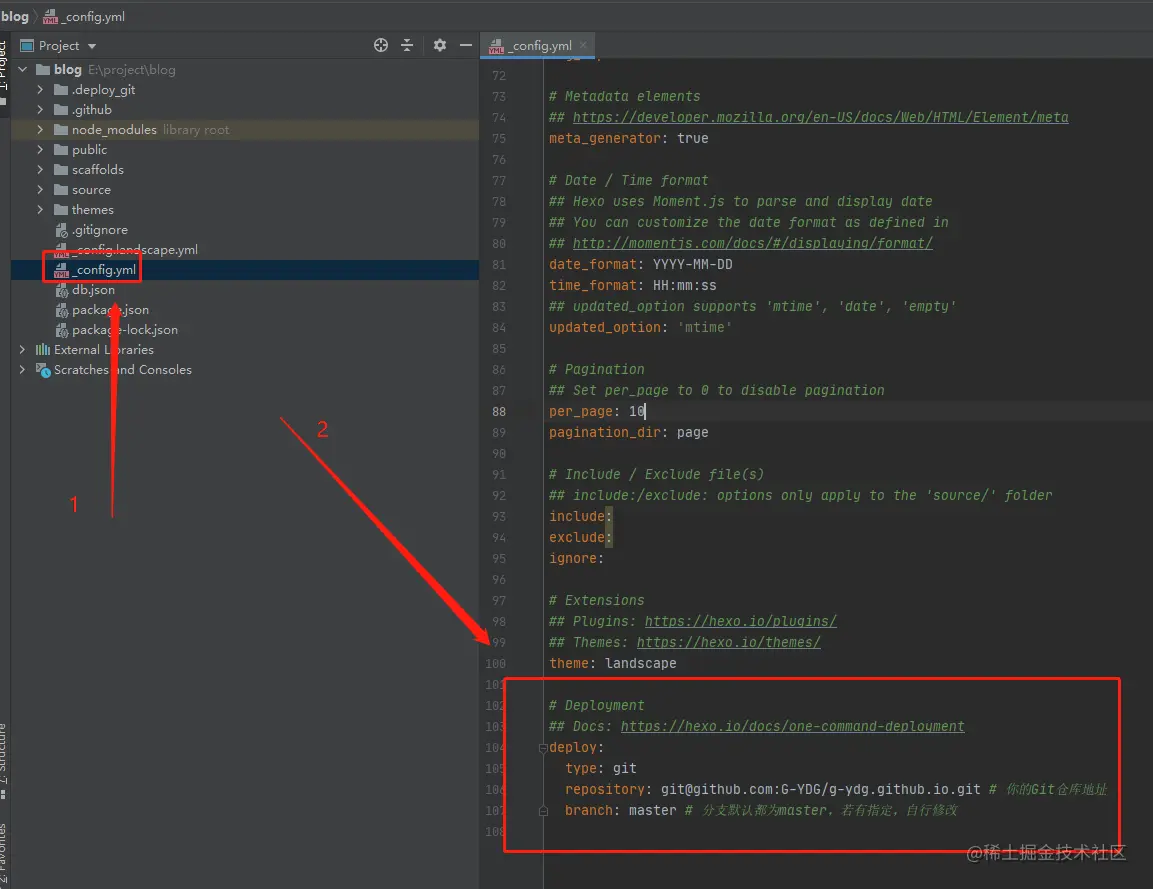1153x889 pixels.
Task: Click the .deploy_git folder icon
Action: (x=61, y=90)
